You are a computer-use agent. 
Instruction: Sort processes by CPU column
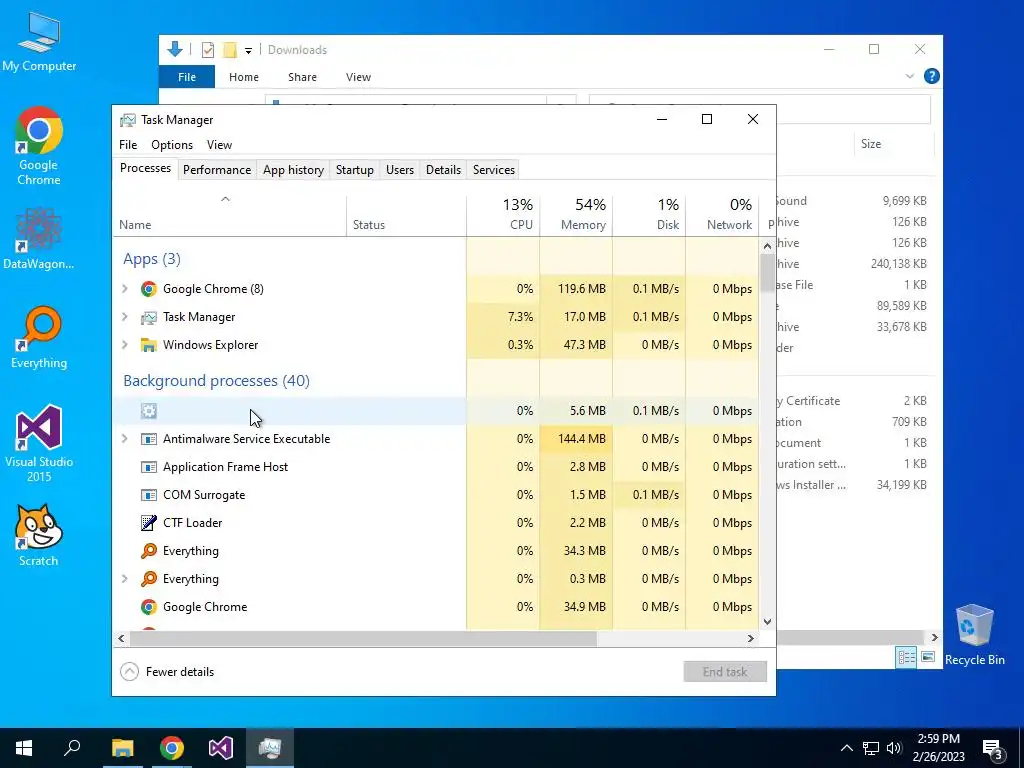[504, 215]
